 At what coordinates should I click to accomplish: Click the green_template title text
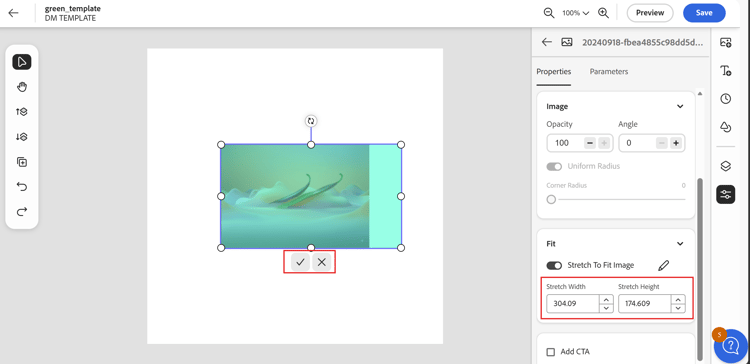73,9
